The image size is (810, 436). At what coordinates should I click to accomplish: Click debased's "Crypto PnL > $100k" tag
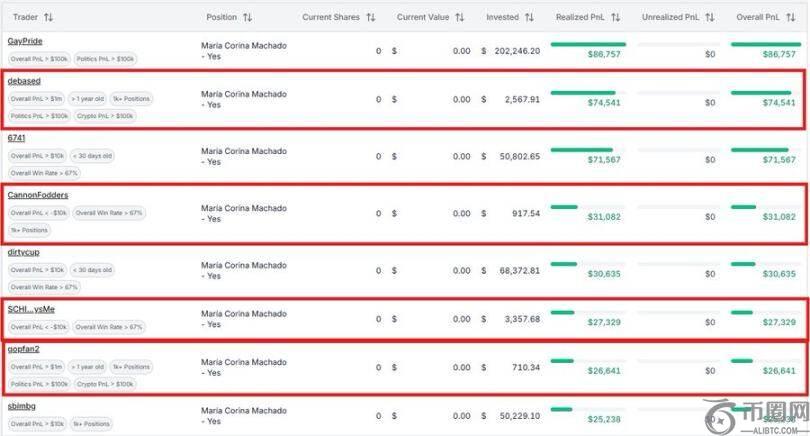tap(105, 116)
